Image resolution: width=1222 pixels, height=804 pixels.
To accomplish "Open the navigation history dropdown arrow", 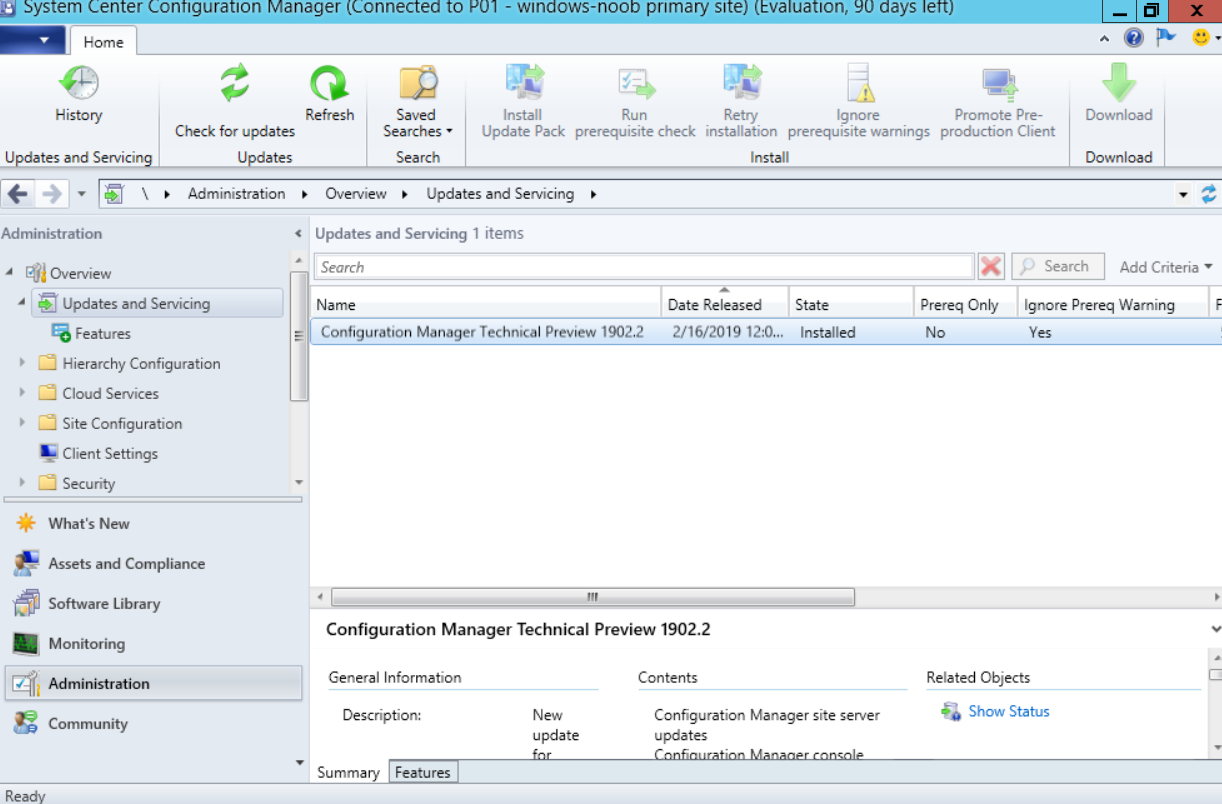I will [82, 195].
